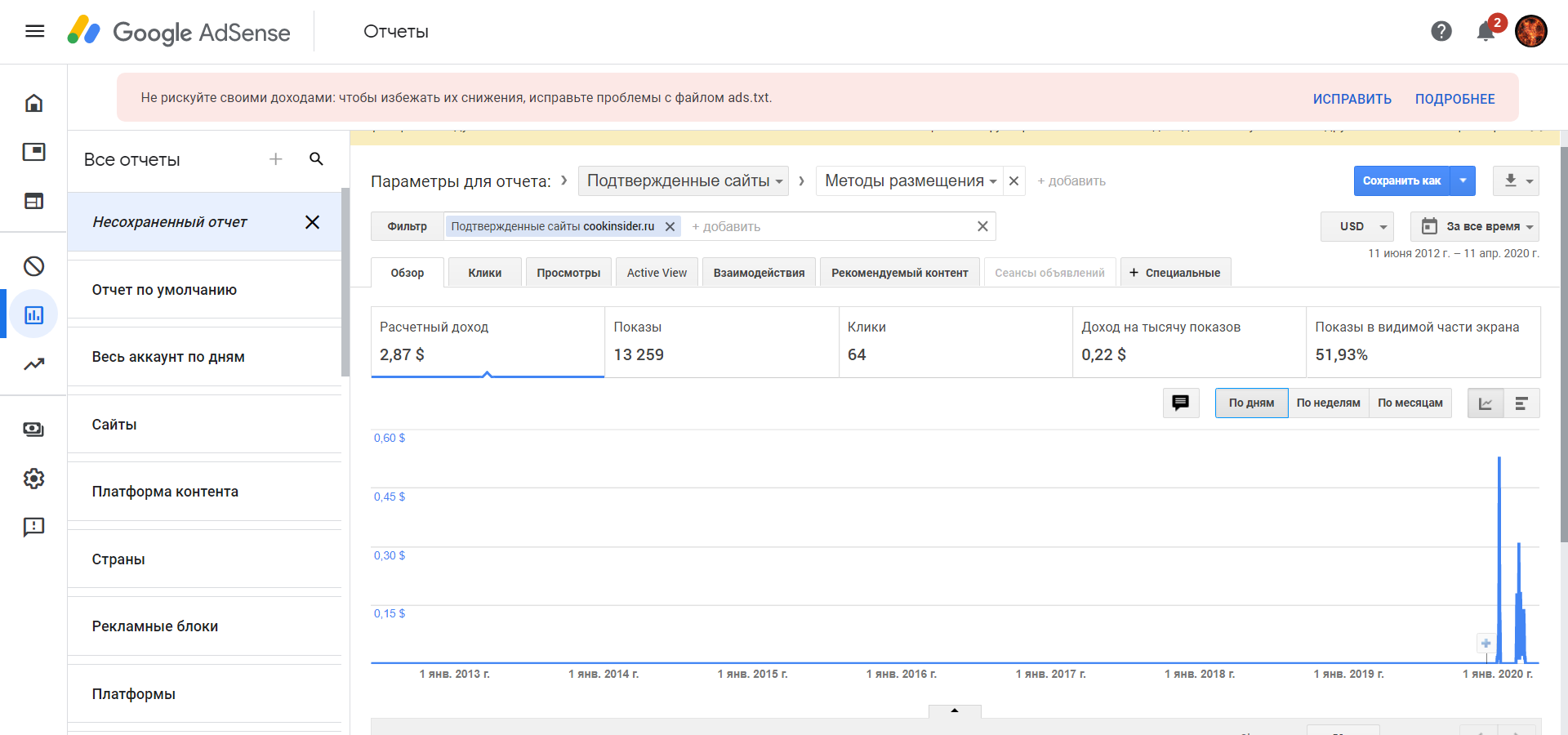Click the 'Сохранить как' button
This screenshot has height=735, width=1568.
[x=1401, y=180]
